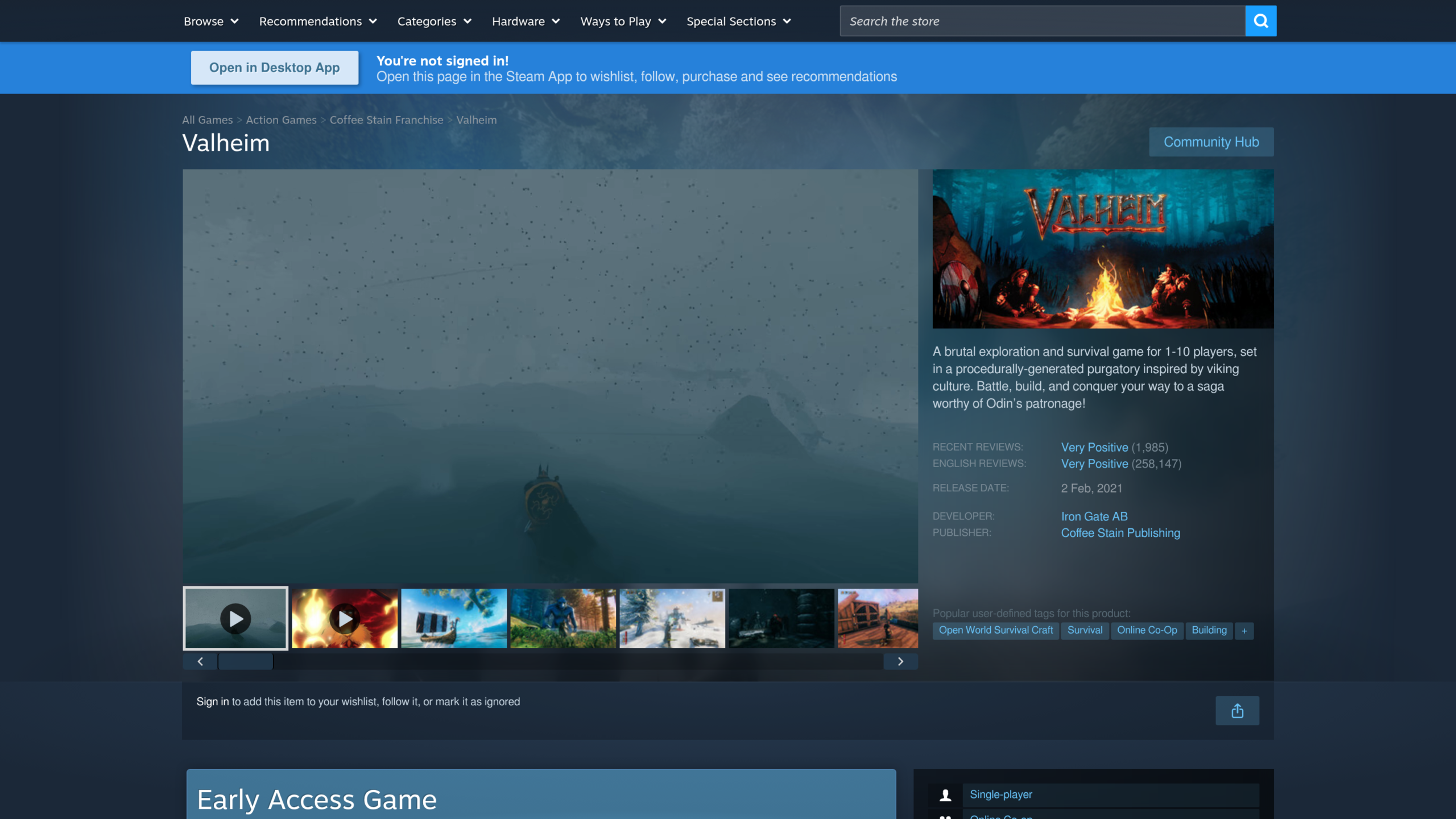Expand Ways to Play menu
Viewport: 1456px width, 819px height.
(x=623, y=21)
